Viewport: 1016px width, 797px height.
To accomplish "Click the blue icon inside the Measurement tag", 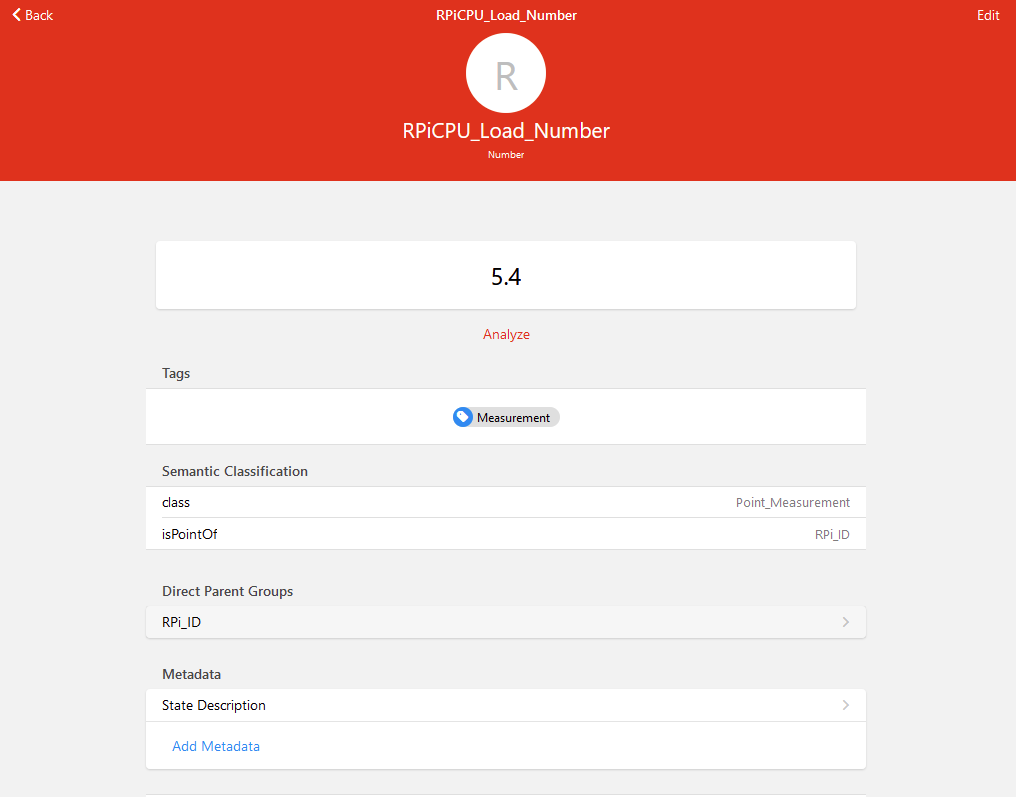I will [x=463, y=417].
